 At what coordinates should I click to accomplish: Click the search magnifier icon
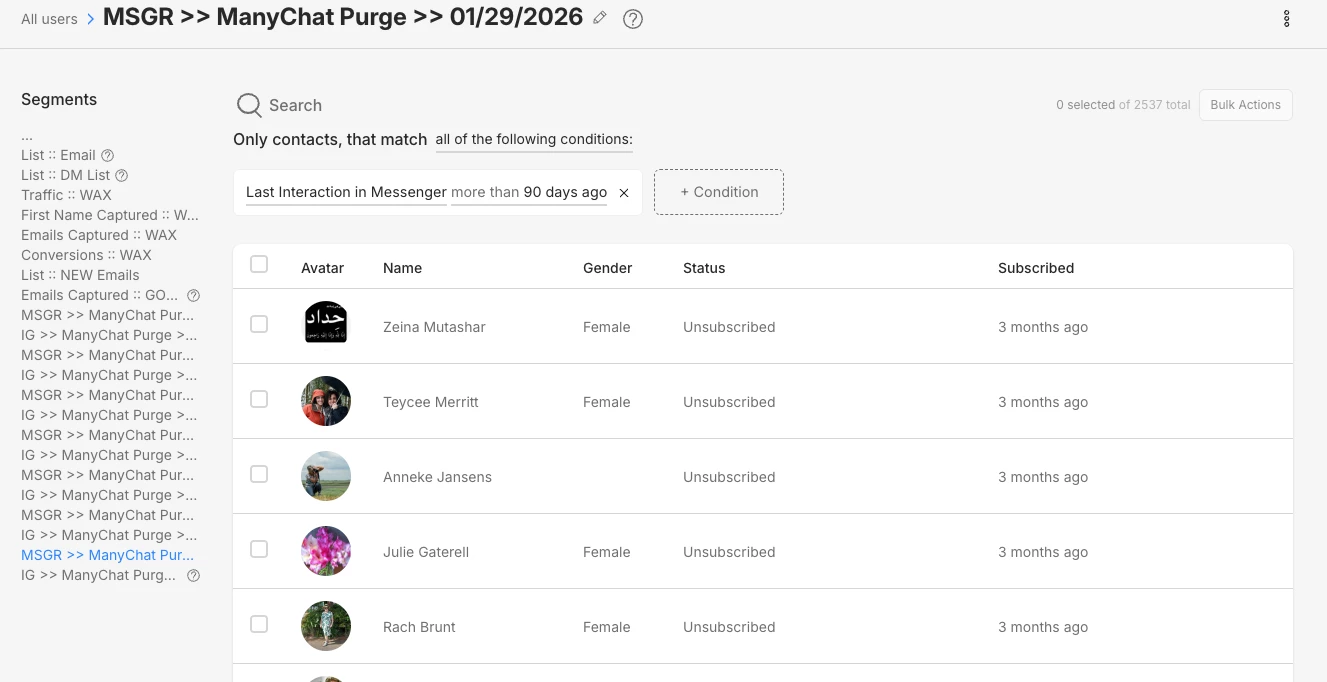[248, 105]
